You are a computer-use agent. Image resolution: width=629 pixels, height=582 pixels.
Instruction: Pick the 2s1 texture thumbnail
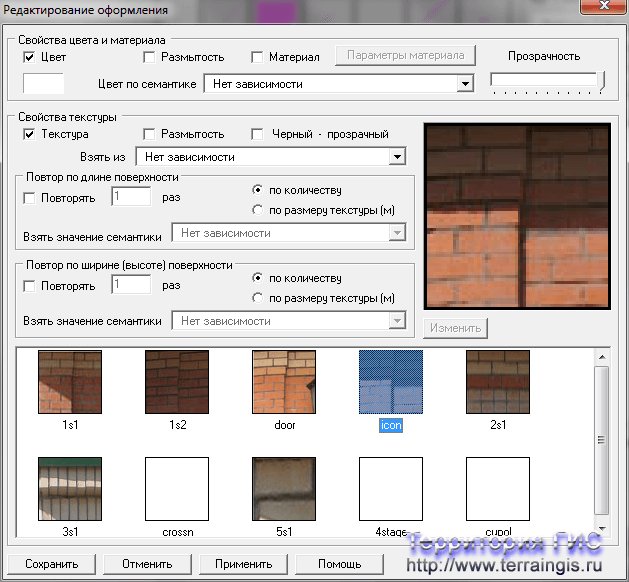[498, 382]
